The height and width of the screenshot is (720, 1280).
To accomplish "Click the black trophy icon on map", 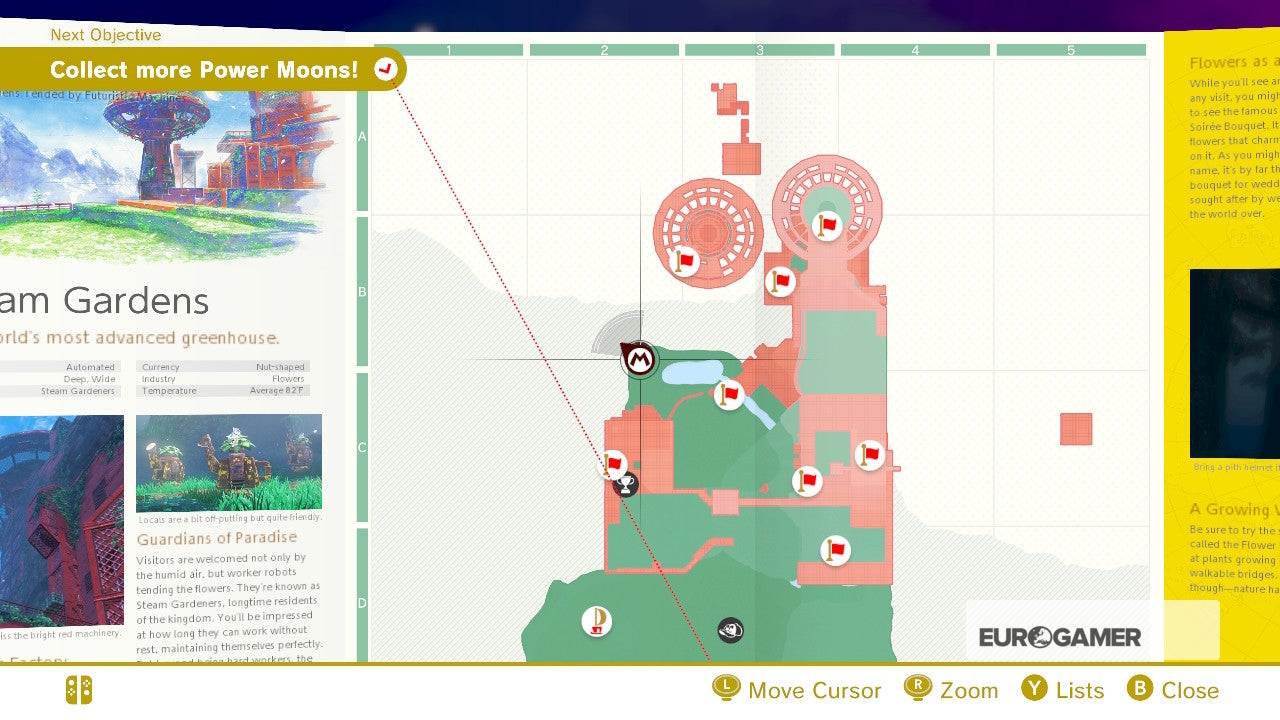I will (626, 485).
